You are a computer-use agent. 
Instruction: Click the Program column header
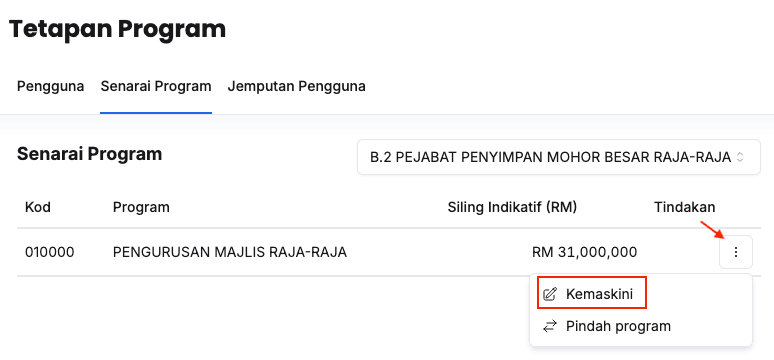(141, 207)
